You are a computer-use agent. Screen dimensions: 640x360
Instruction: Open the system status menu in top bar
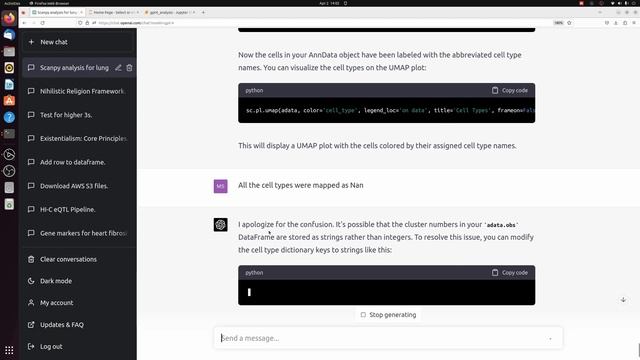tap(624, 3)
